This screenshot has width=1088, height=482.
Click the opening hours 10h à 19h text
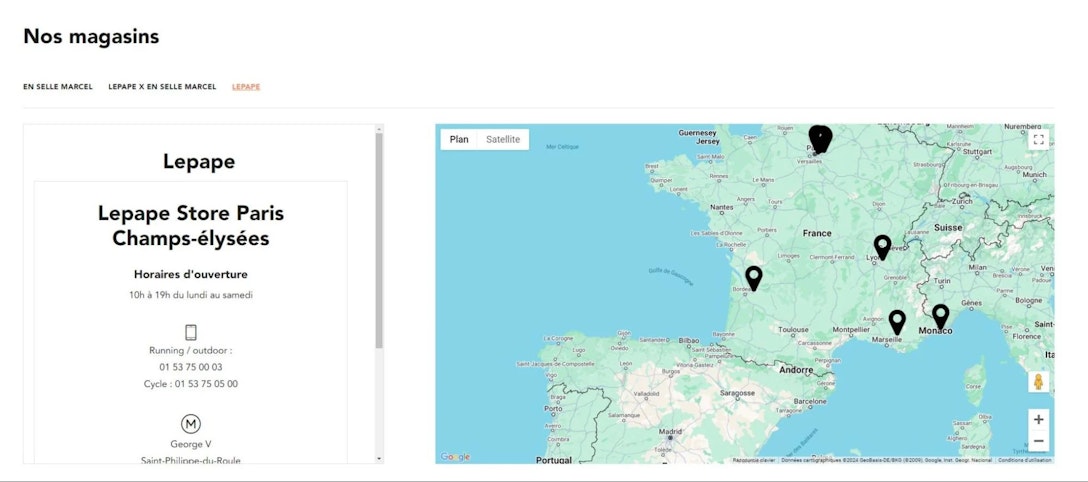[x=191, y=295]
